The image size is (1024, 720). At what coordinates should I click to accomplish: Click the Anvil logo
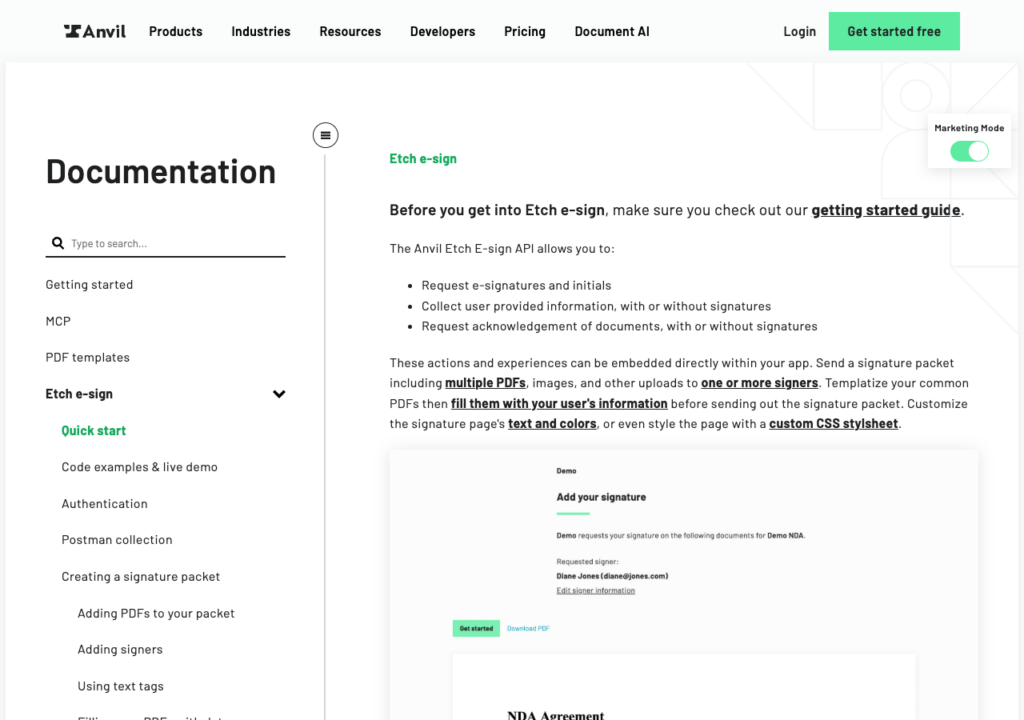tap(95, 31)
